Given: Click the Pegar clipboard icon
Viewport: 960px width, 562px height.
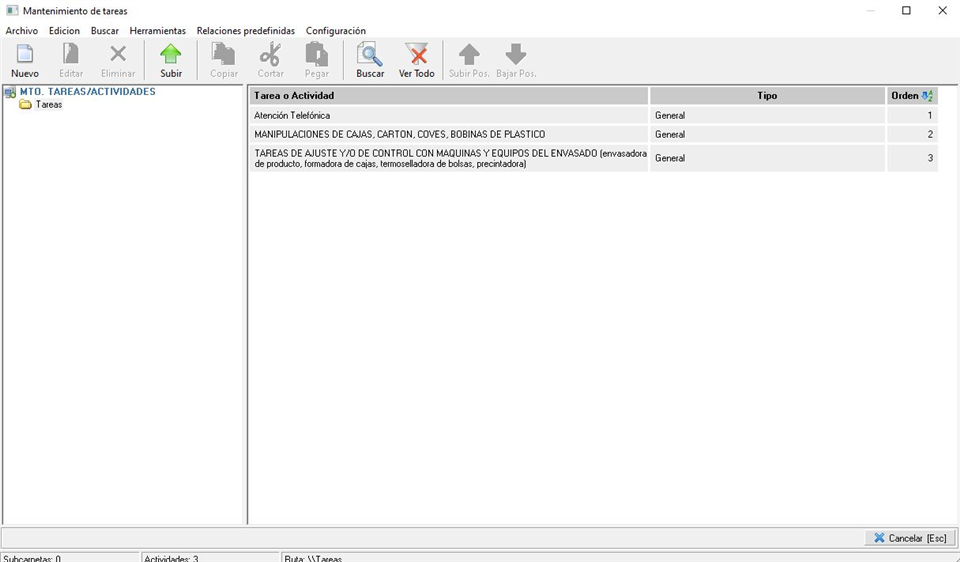Looking at the screenshot, I should [317, 55].
